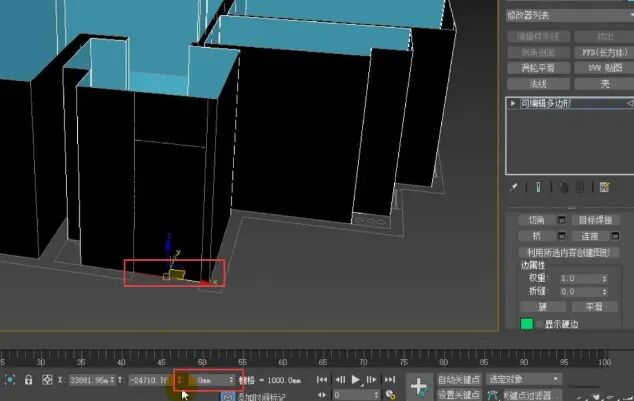
Task: Click the 涡轮平滑 TurboSmooth button
Action: click(x=538, y=68)
